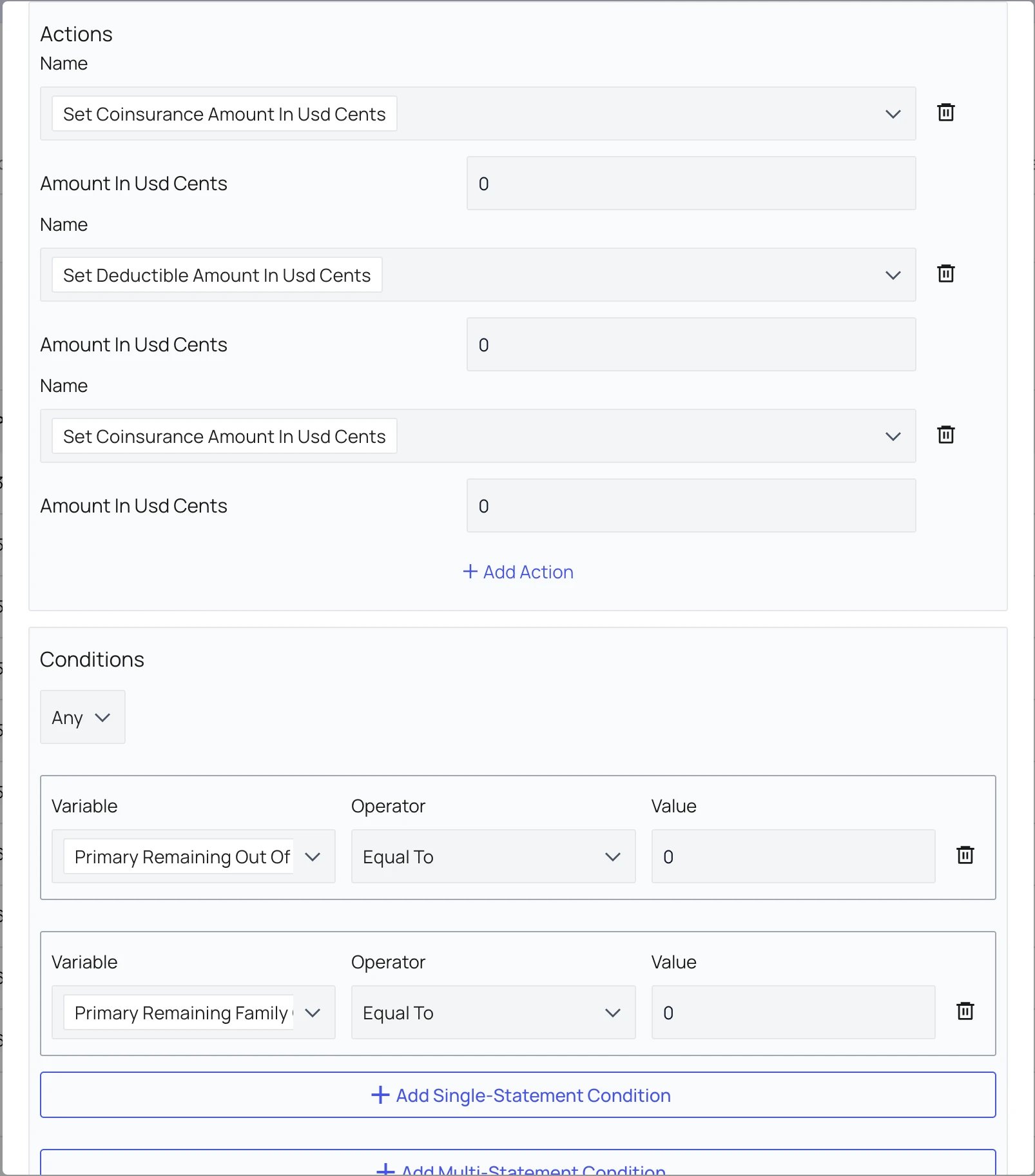
Task: Focus Value field of Primary Remaining Out Of condition
Action: pos(793,856)
